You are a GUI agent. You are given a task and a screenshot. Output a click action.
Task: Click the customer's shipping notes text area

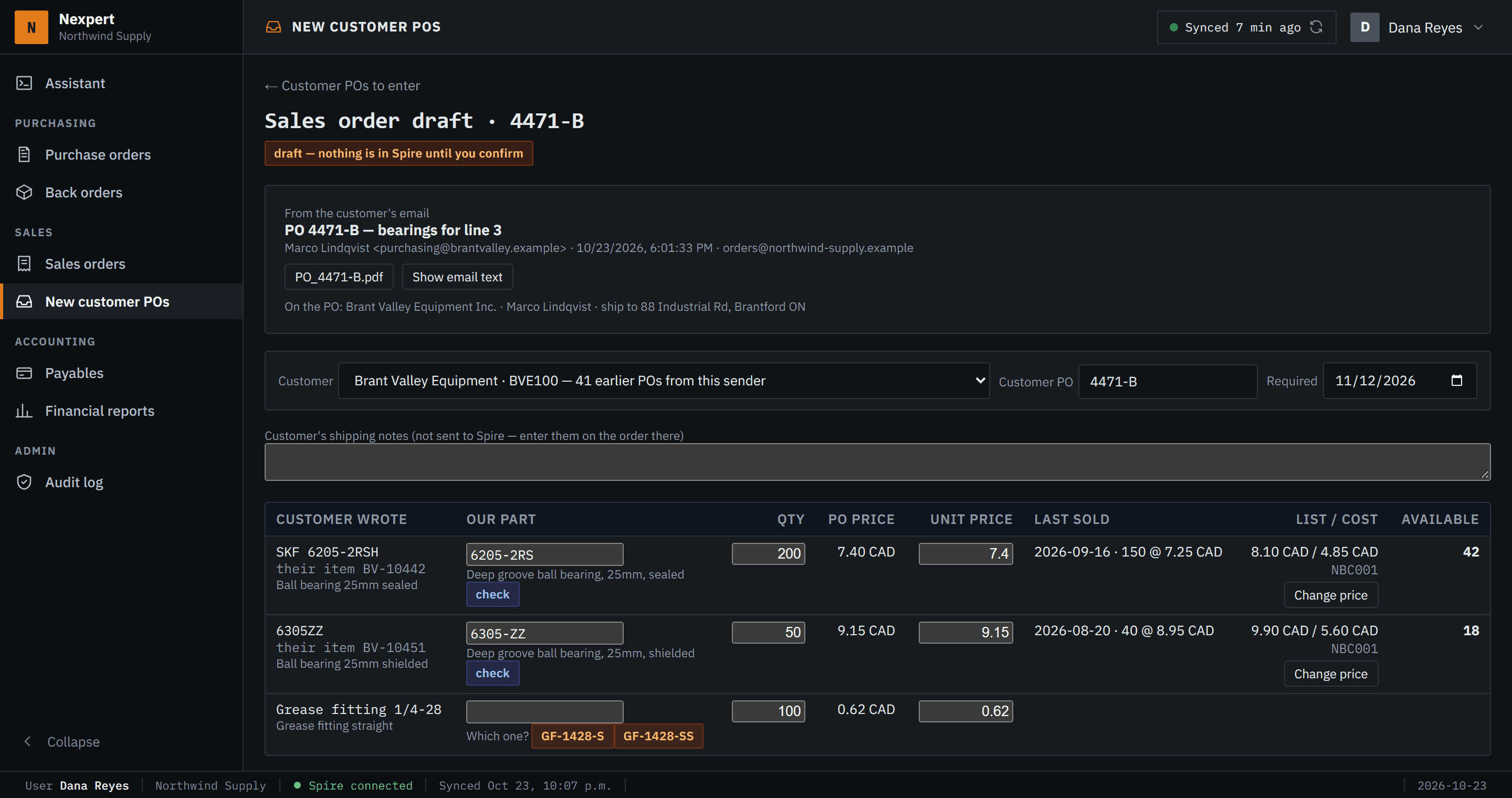pyautogui.click(x=877, y=462)
